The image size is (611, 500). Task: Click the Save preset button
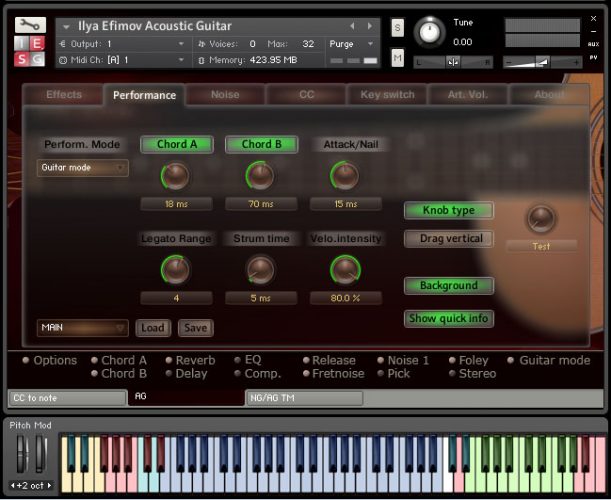click(195, 328)
